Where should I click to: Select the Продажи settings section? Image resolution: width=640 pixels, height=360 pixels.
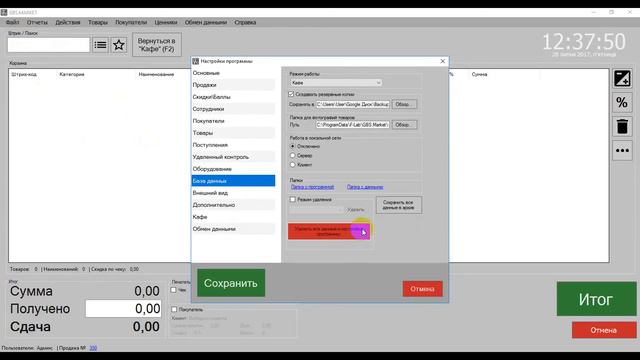[x=233, y=85]
